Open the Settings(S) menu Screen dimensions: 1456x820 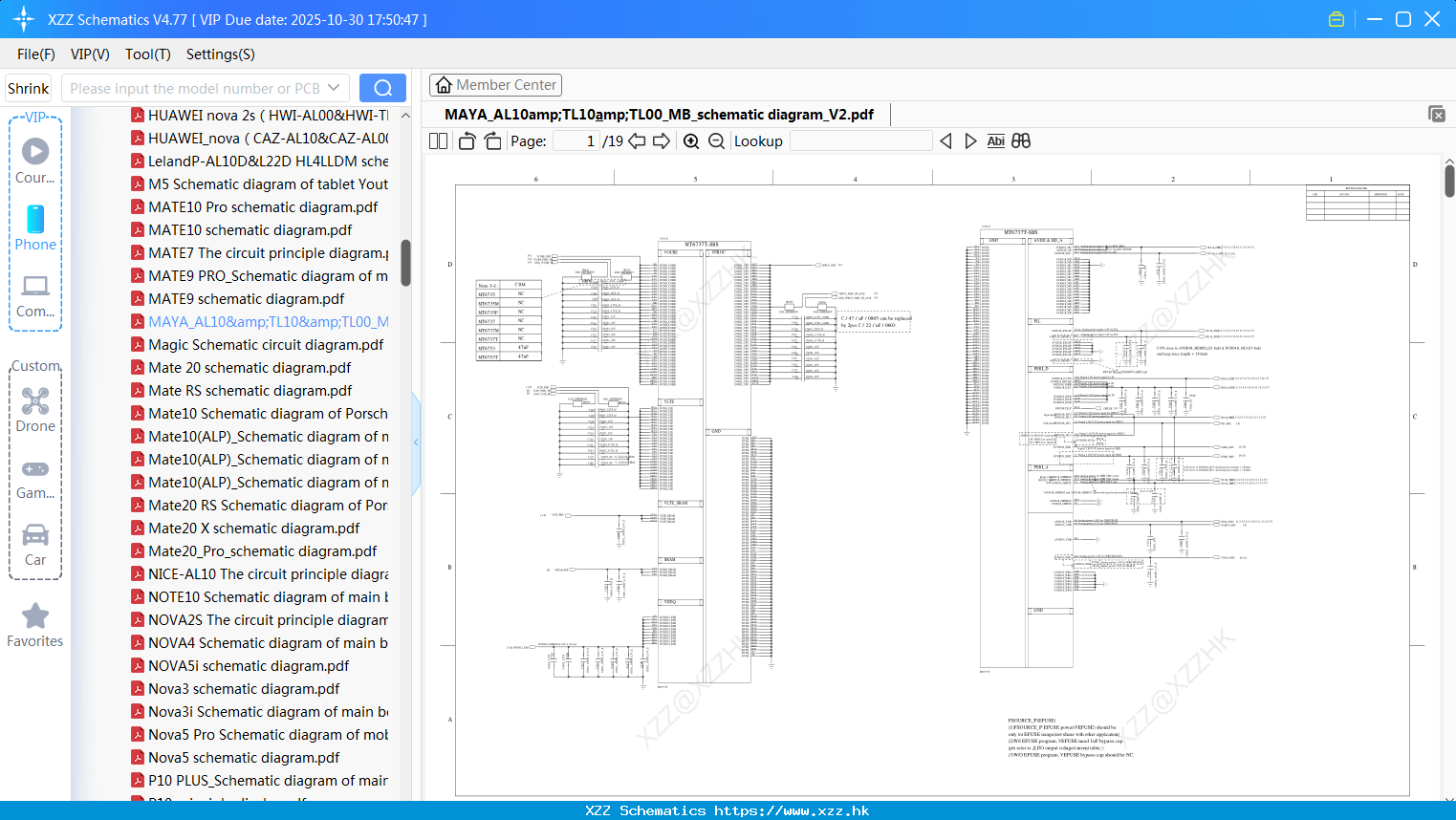pos(221,54)
